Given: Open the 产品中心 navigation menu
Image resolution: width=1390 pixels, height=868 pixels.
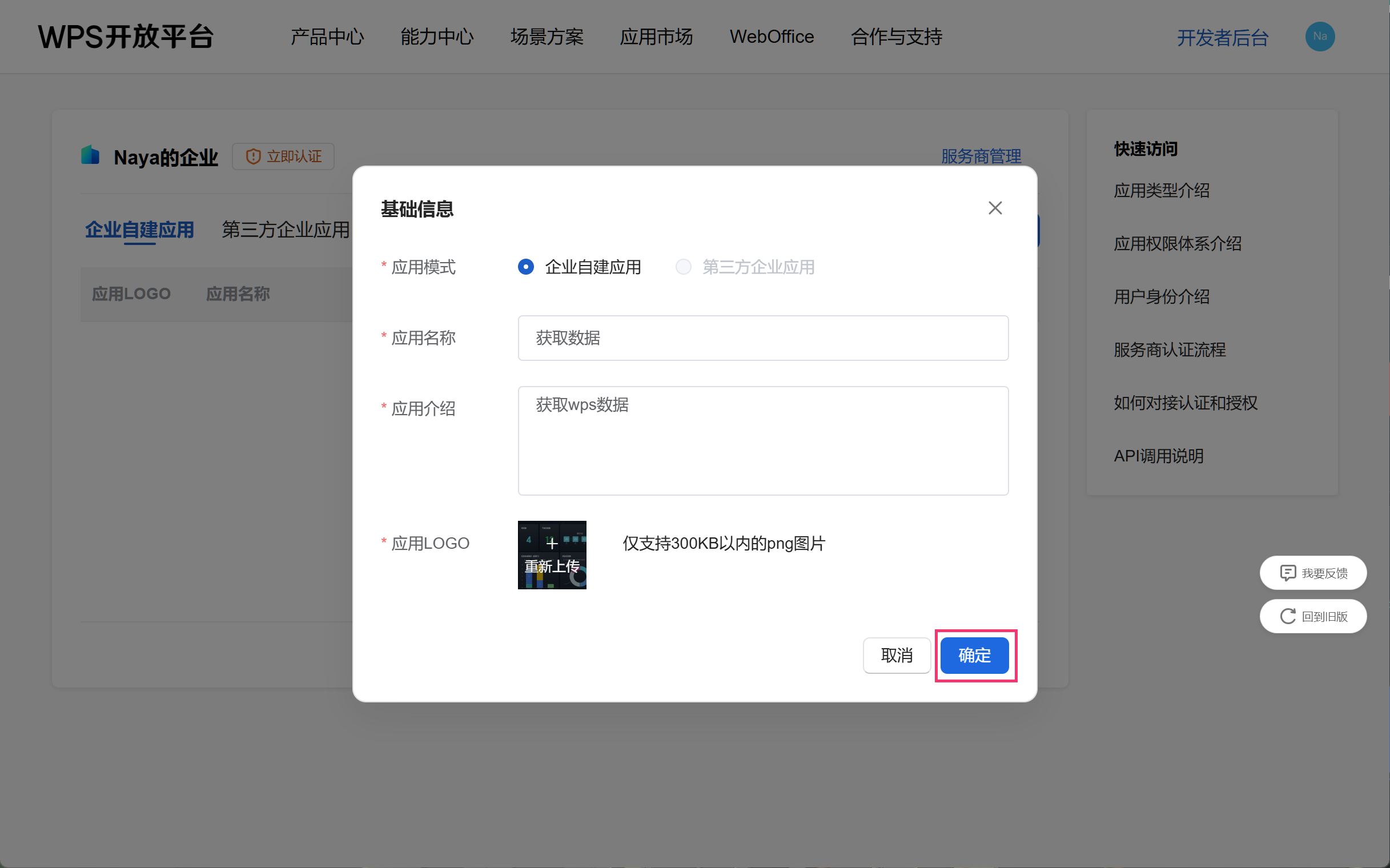Looking at the screenshot, I should coord(327,37).
